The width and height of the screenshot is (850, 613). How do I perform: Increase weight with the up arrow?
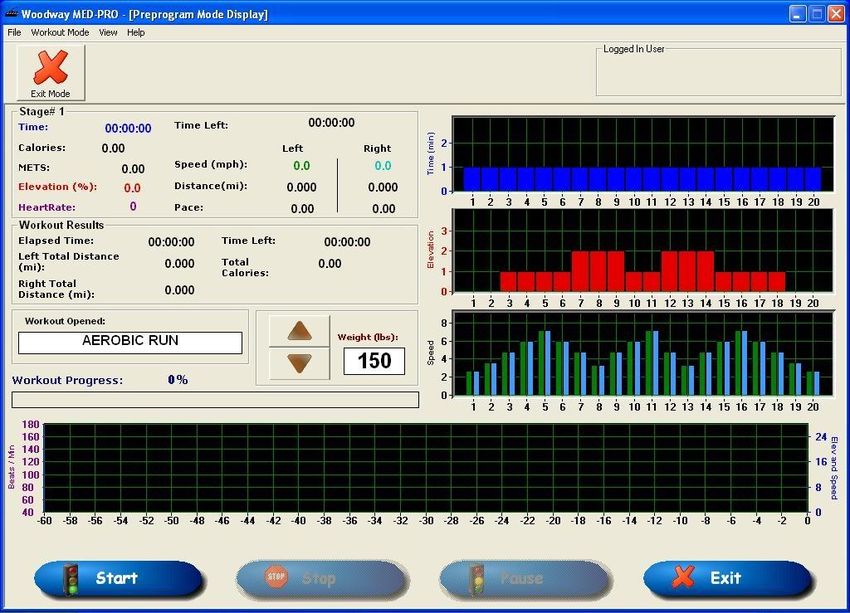pos(299,331)
